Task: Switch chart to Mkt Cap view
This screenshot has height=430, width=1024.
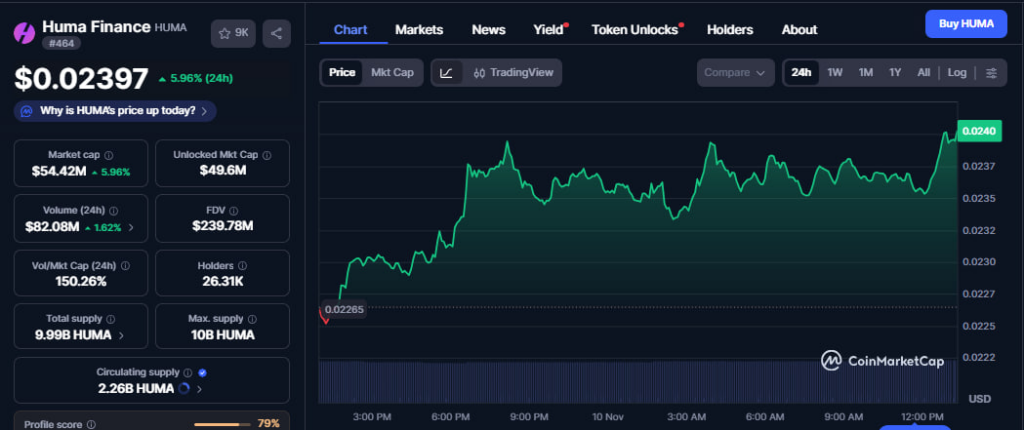Action: click(392, 73)
